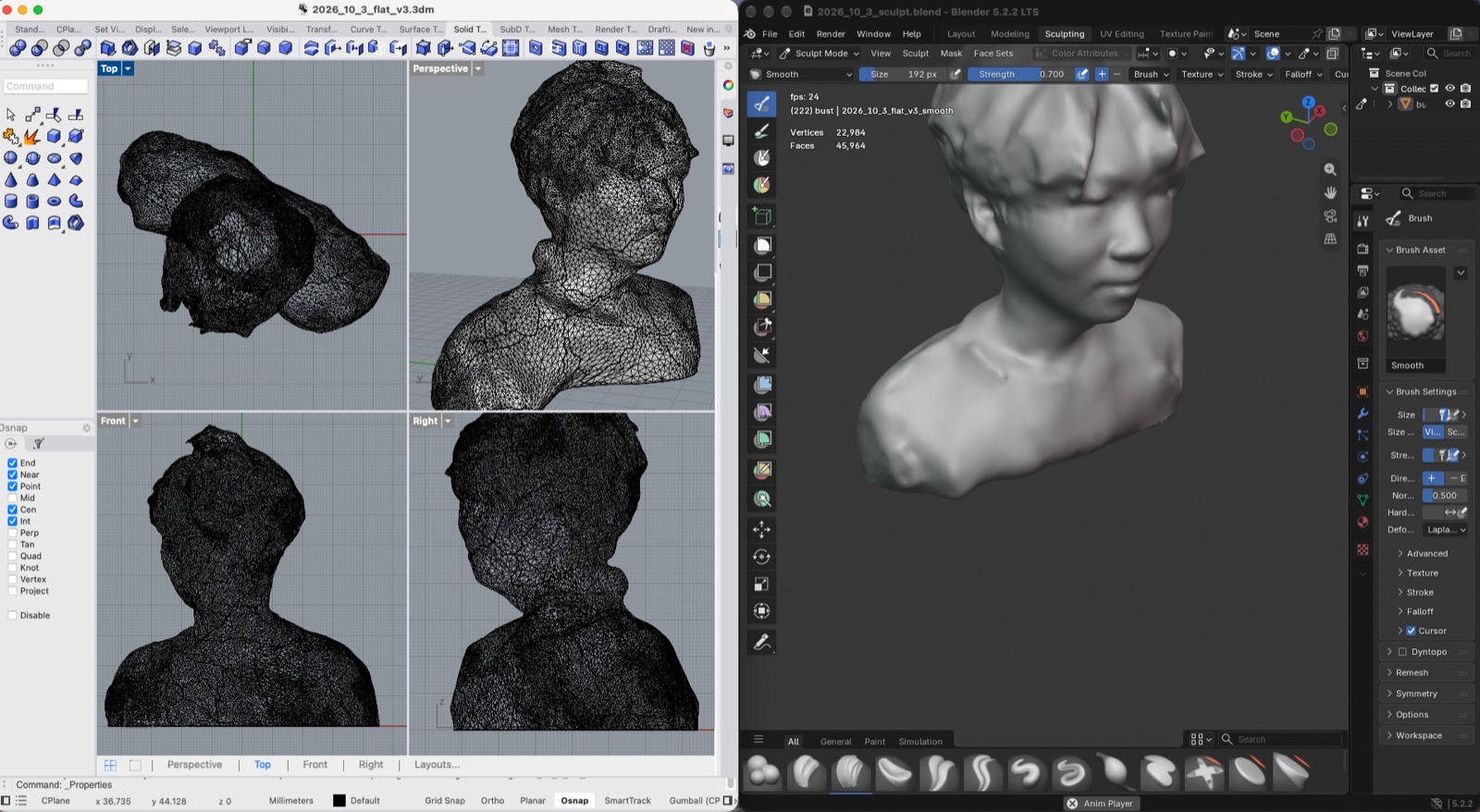The image size is (1480, 812).
Task: Click the plus direction button in Blender header
Action: click(x=1102, y=74)
